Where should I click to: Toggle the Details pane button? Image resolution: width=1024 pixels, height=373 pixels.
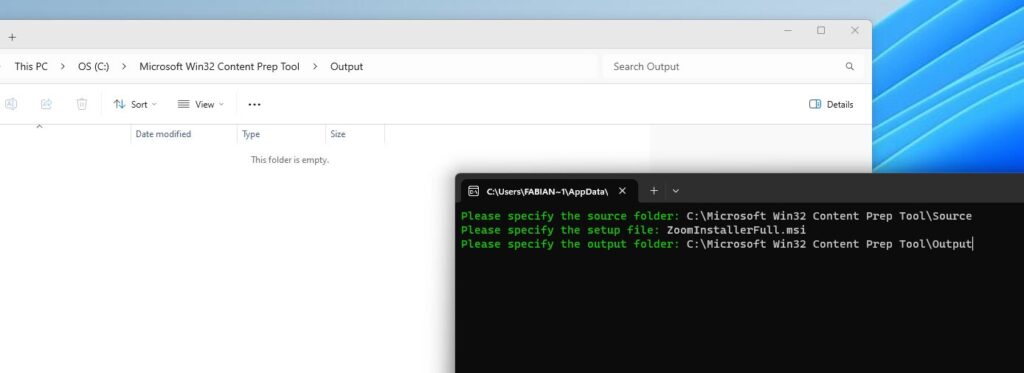[831, 105]
